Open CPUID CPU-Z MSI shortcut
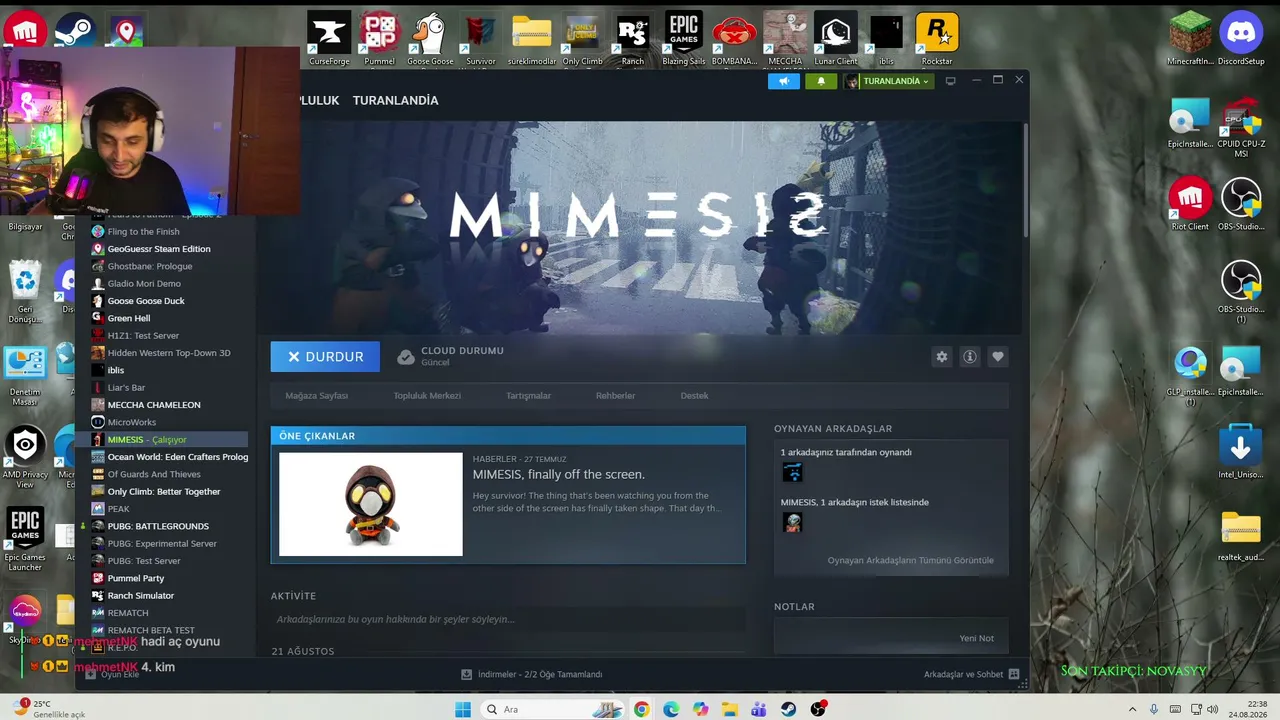This screenshot has width=1280, height=720. click(1241, 128)
